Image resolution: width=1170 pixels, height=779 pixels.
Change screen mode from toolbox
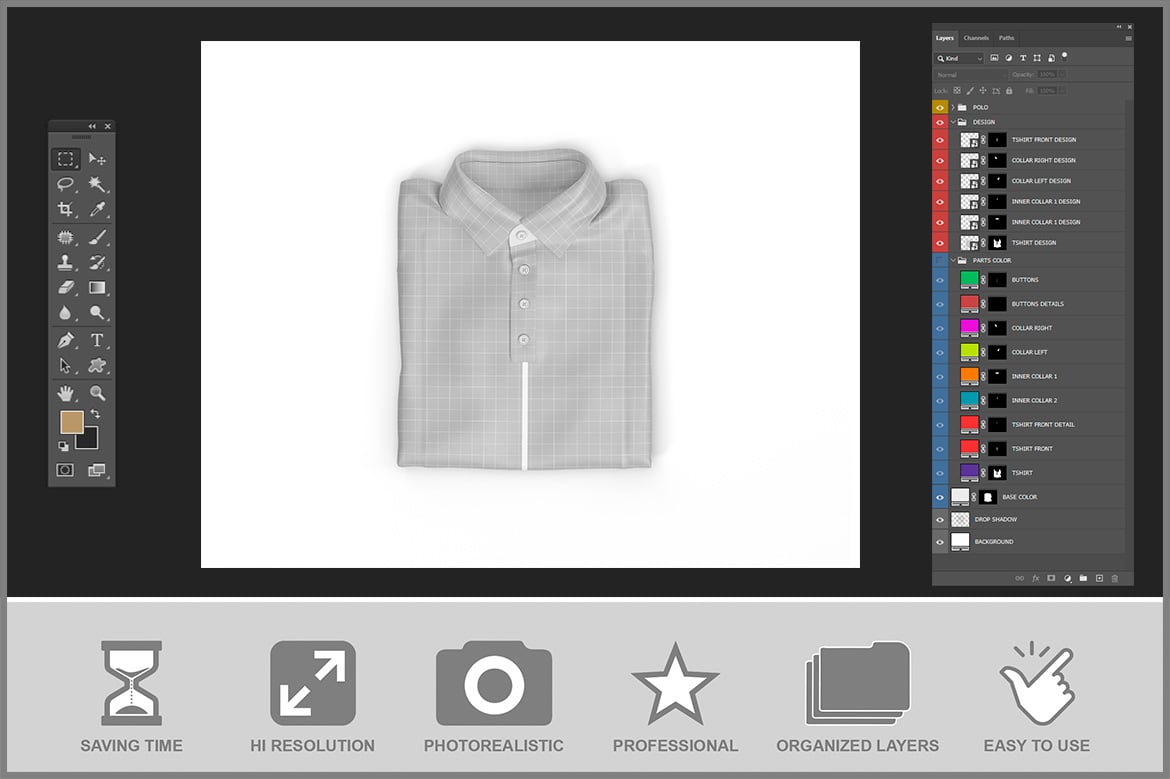pos(97,469)
